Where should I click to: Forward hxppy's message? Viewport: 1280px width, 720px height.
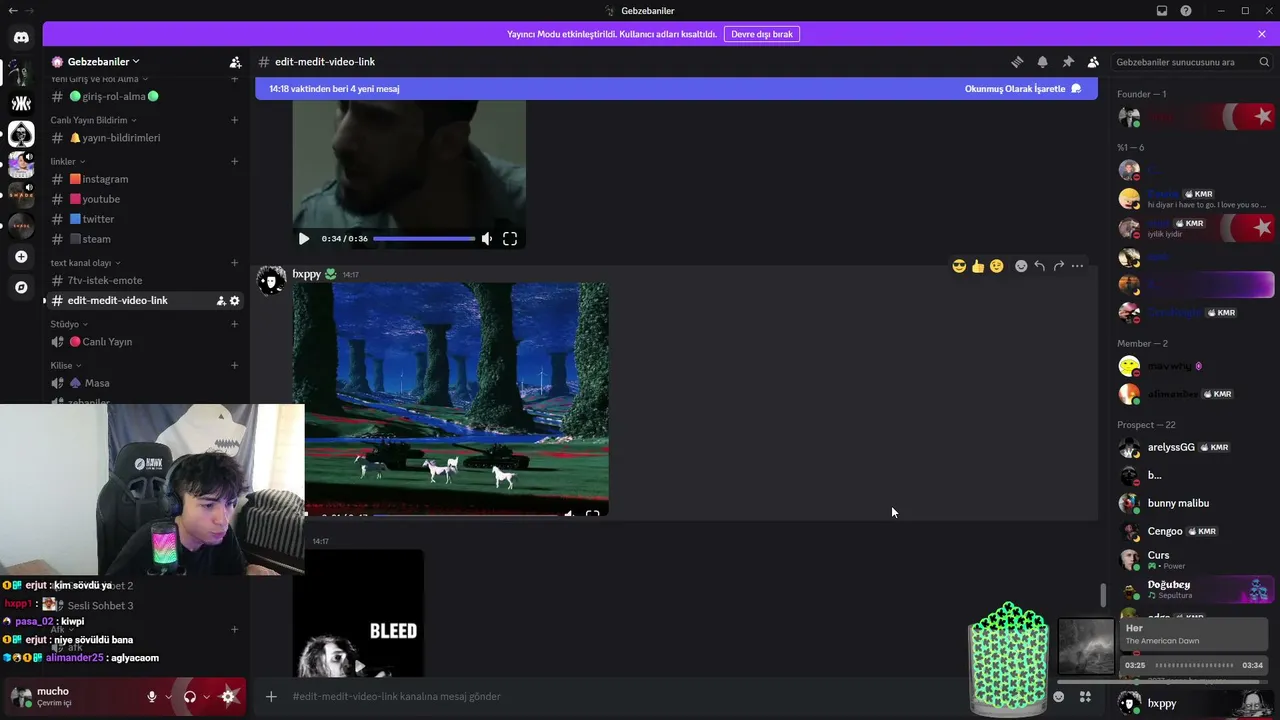point(1058,266)
